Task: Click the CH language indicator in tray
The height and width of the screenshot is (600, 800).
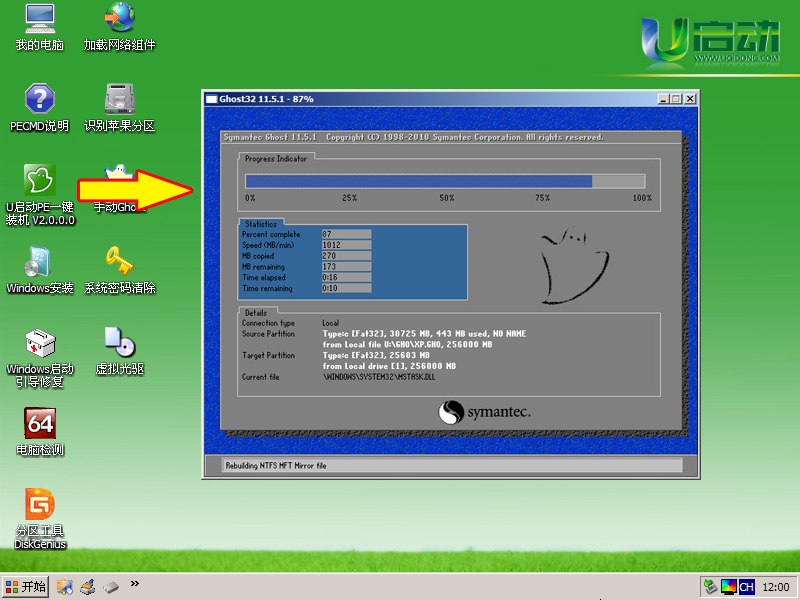Action: tap(746, 587)
